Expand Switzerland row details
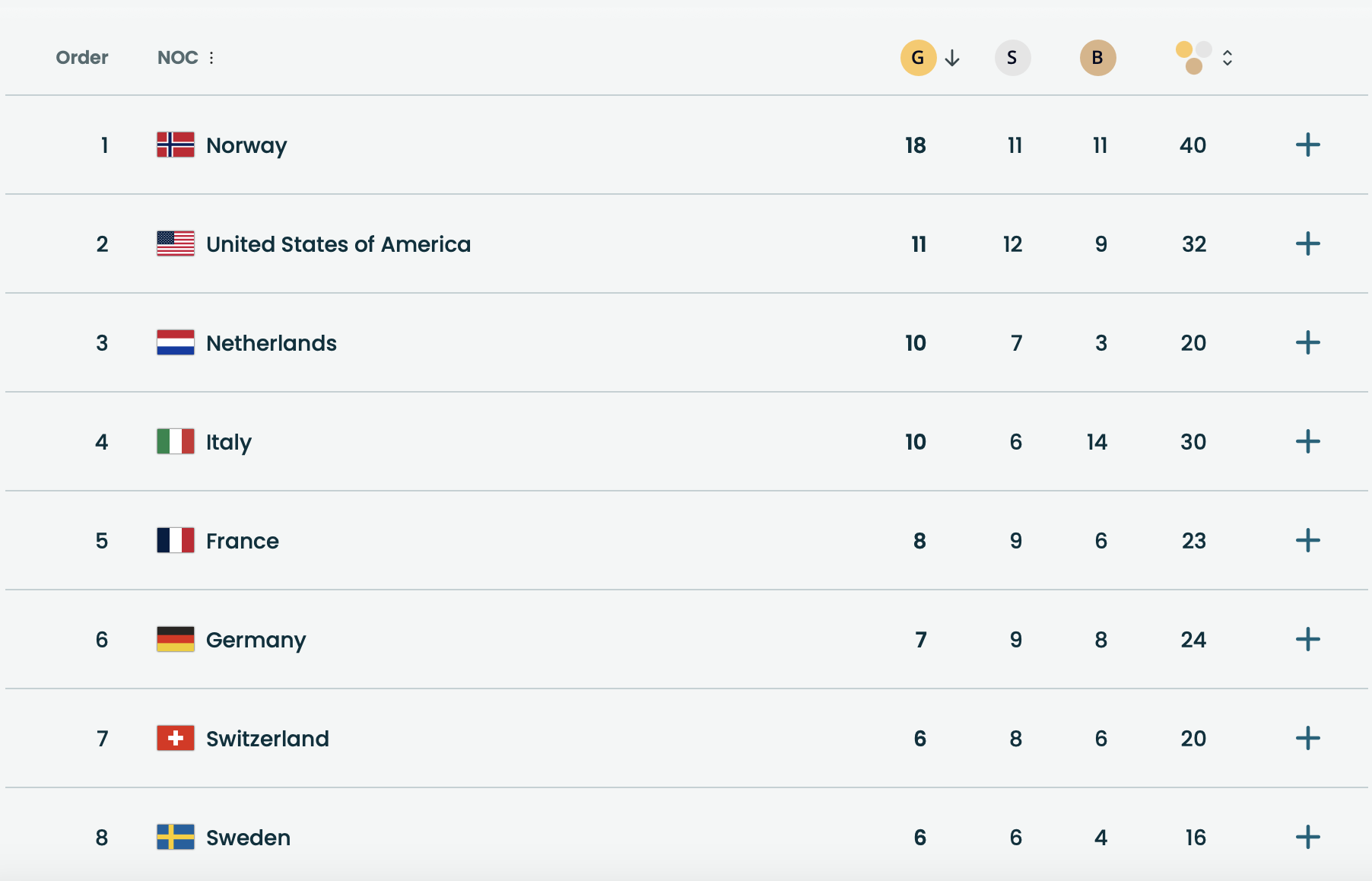The width and height of the screenshot is (1372, 881). pos(1307,738)
